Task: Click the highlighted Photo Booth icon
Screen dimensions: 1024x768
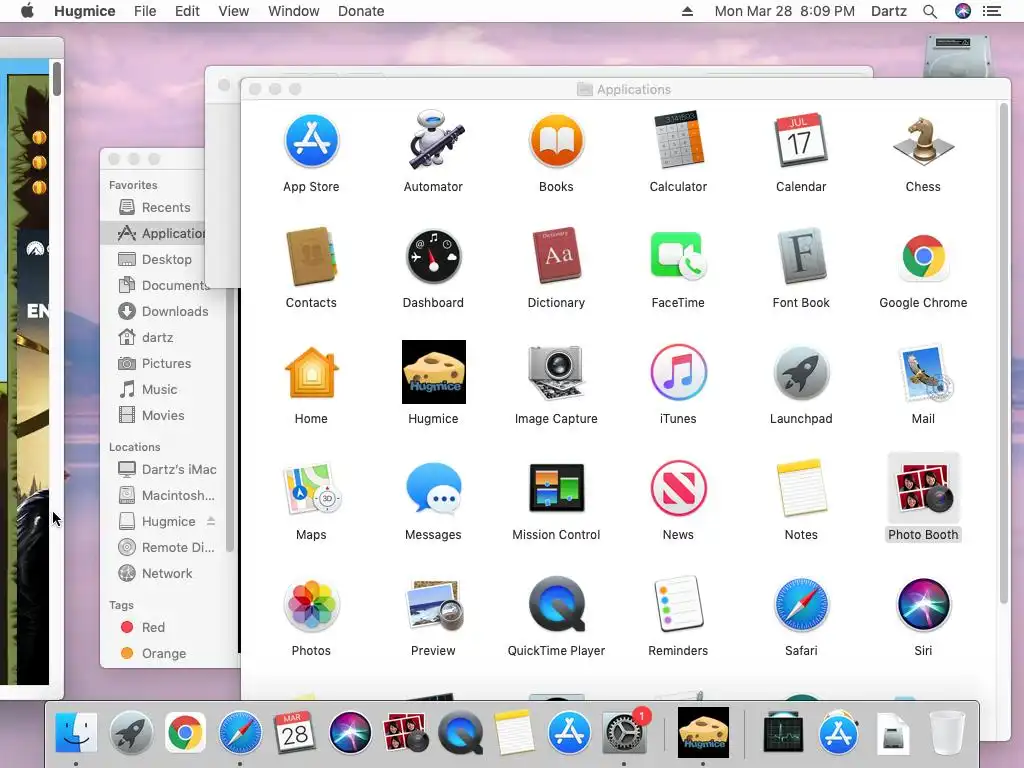Action: [x=923, y=488]
